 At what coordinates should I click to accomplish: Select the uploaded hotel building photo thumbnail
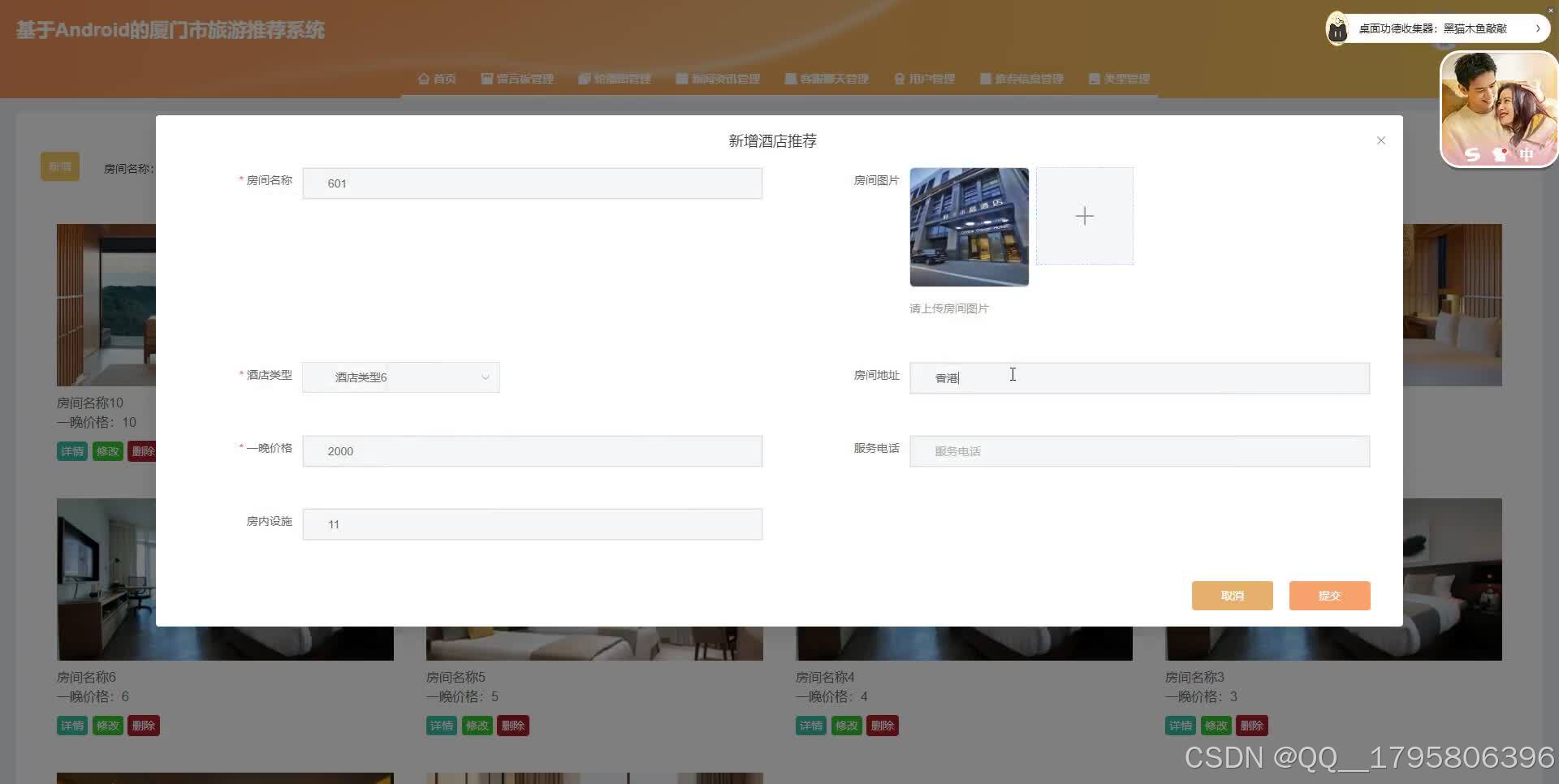tap(970, 227)
